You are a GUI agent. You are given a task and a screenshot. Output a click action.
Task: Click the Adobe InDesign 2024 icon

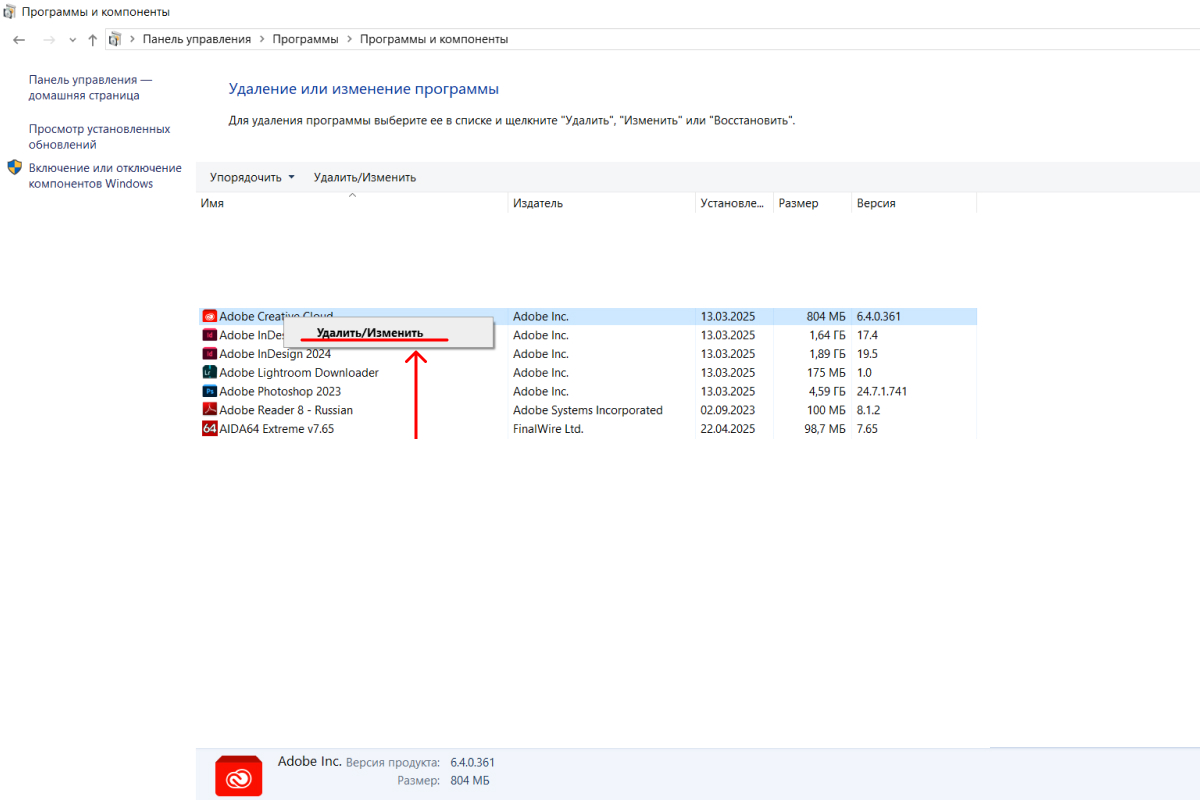(x=210, y=354)
